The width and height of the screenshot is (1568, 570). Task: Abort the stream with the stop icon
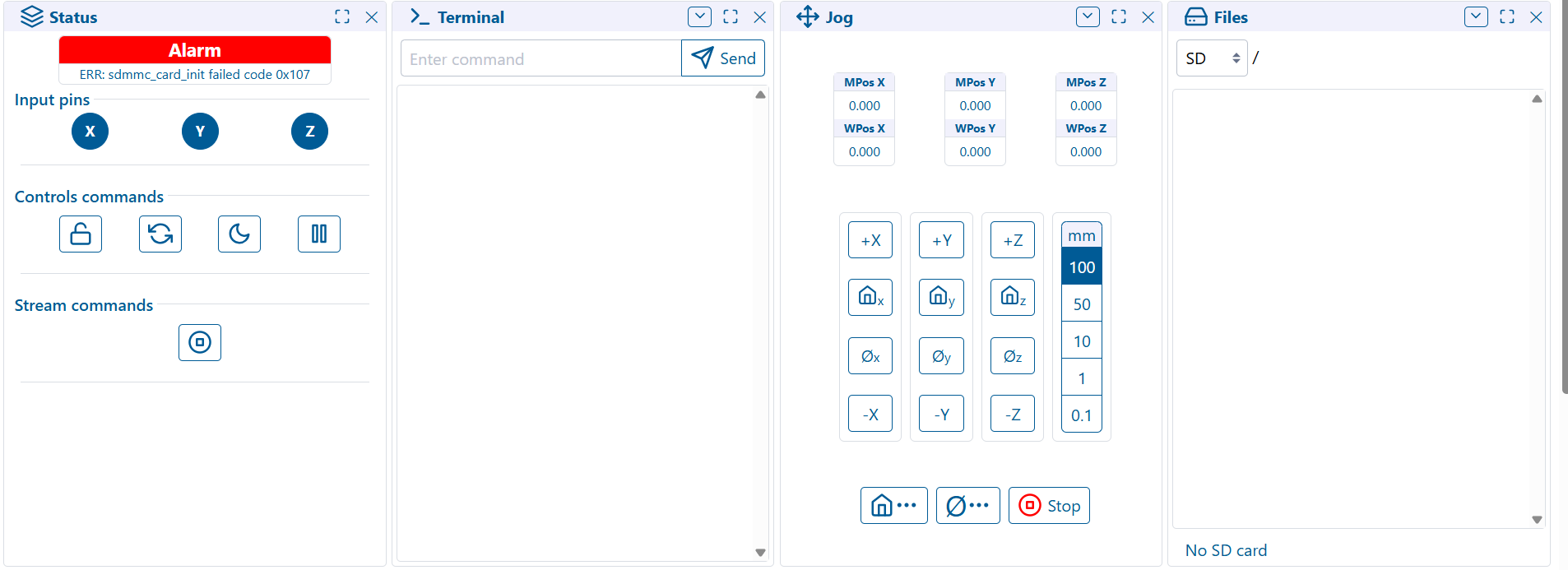(200, 342)
